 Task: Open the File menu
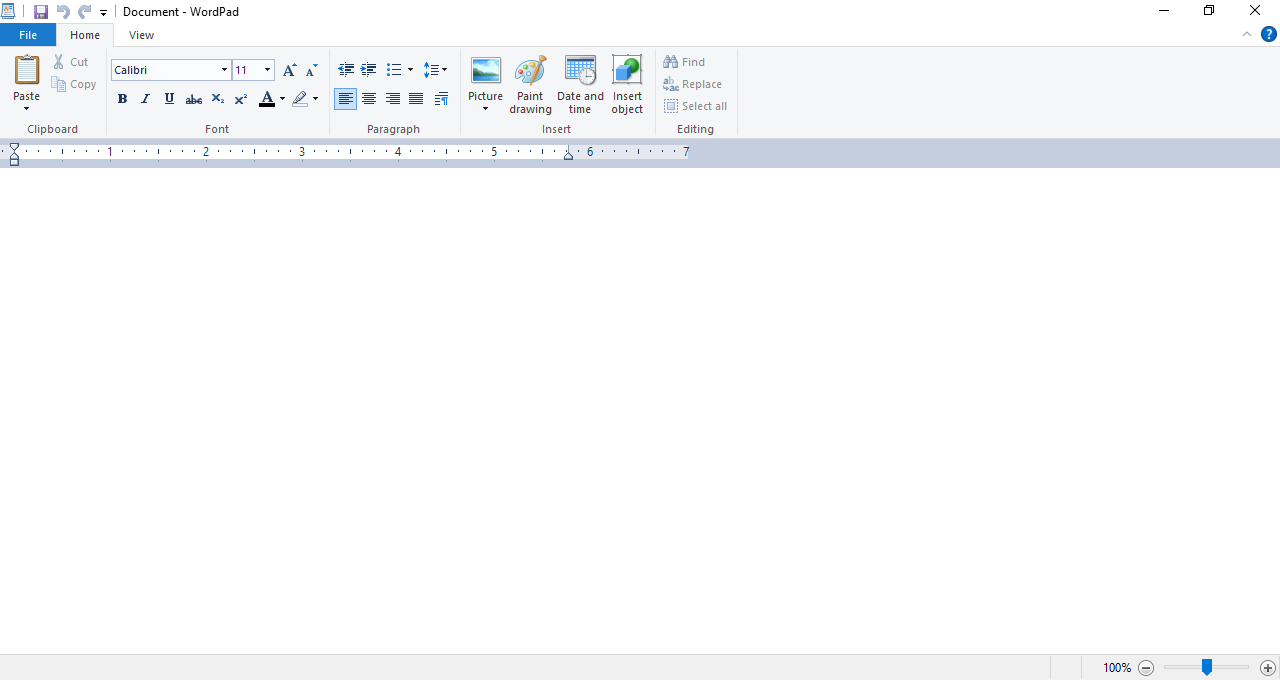coord(28,35)
